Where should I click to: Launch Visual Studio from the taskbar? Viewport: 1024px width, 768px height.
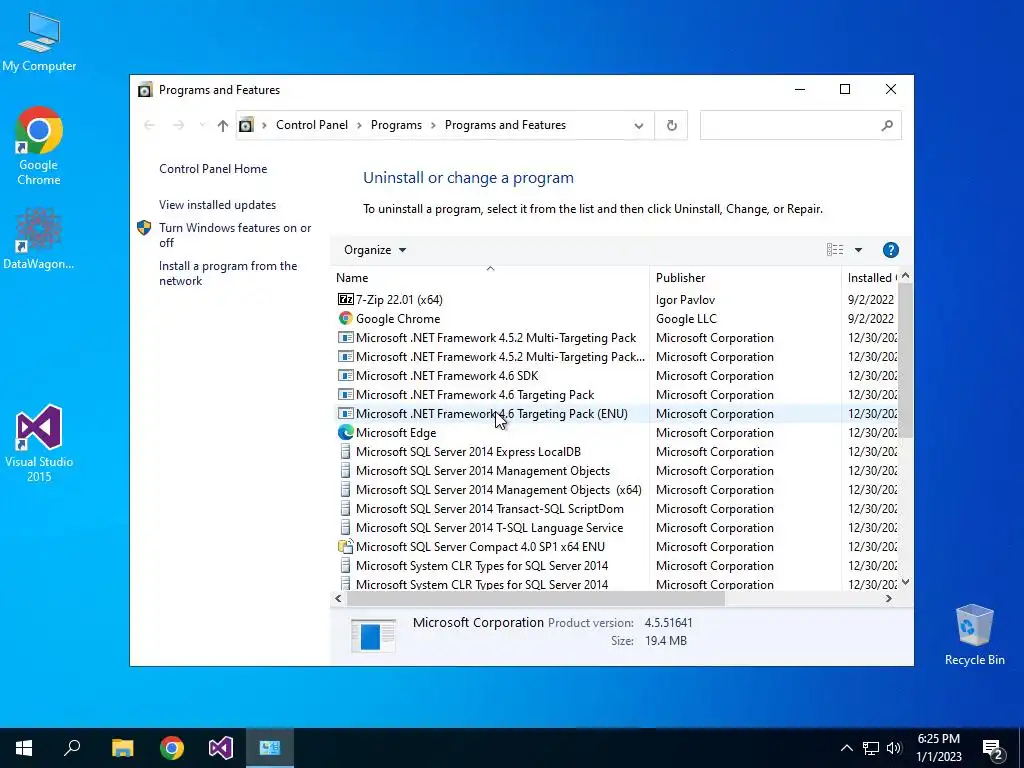[x=221, y=748]
